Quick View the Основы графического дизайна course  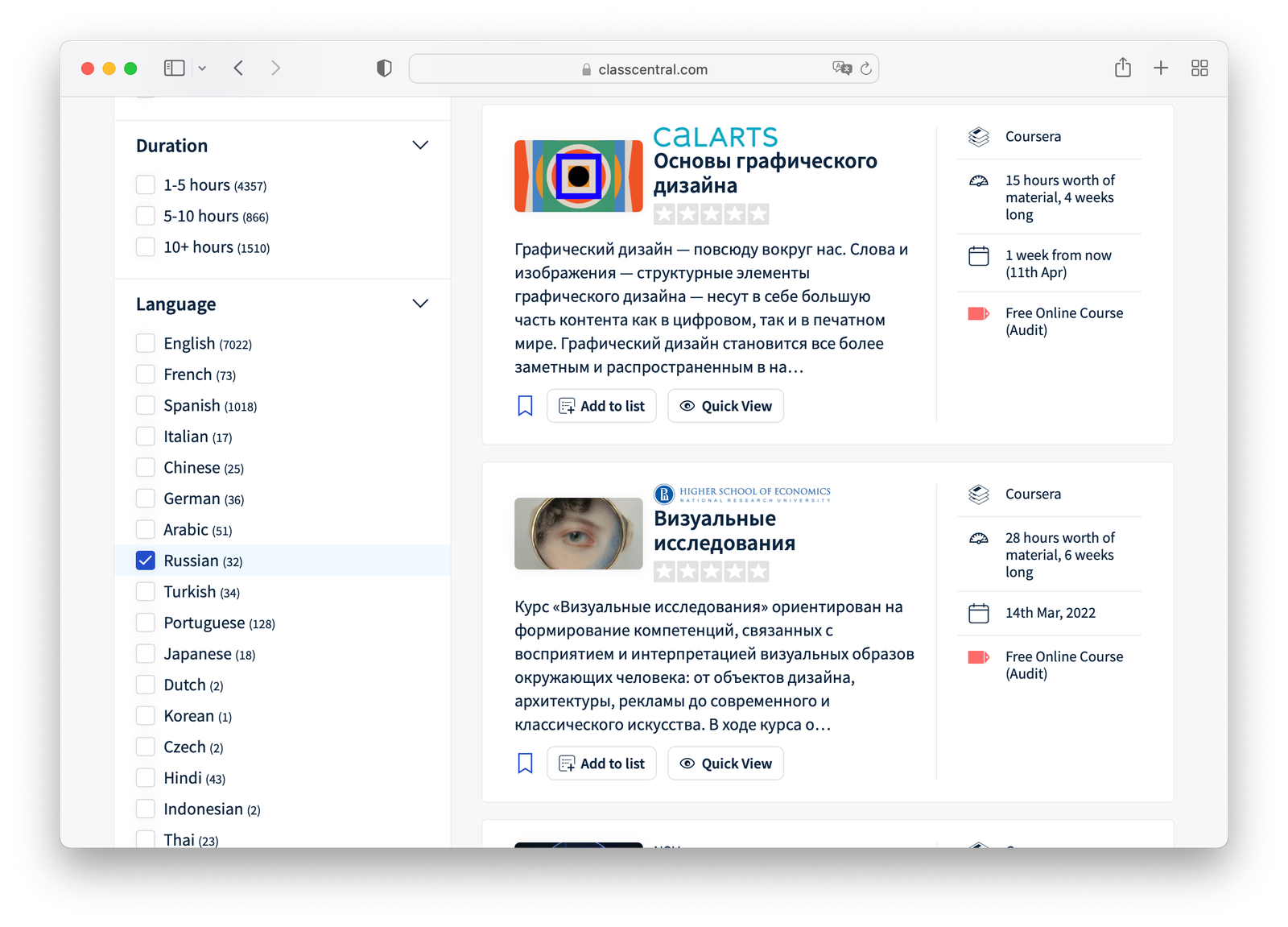pyautogui.click(x=725, y=406)
